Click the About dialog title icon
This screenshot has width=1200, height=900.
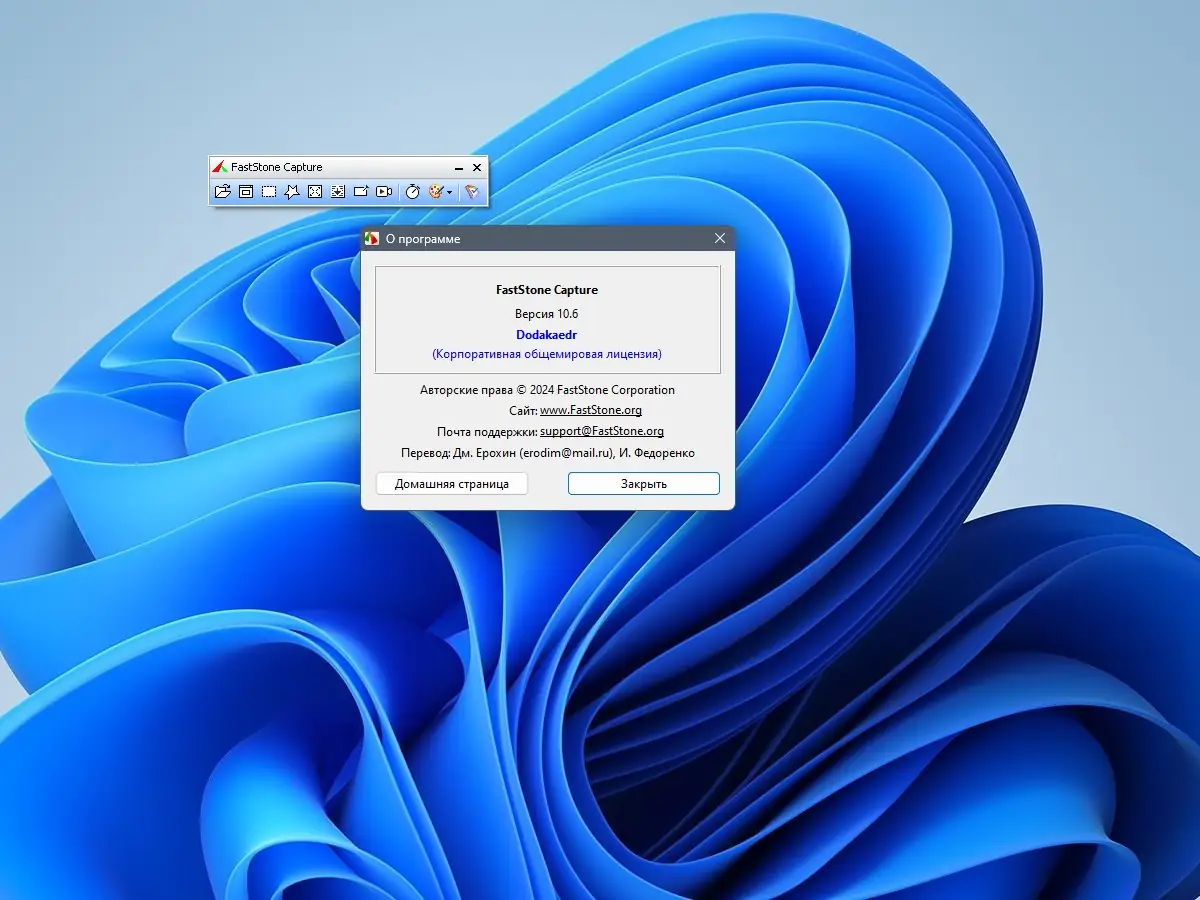tap(372, 239)
